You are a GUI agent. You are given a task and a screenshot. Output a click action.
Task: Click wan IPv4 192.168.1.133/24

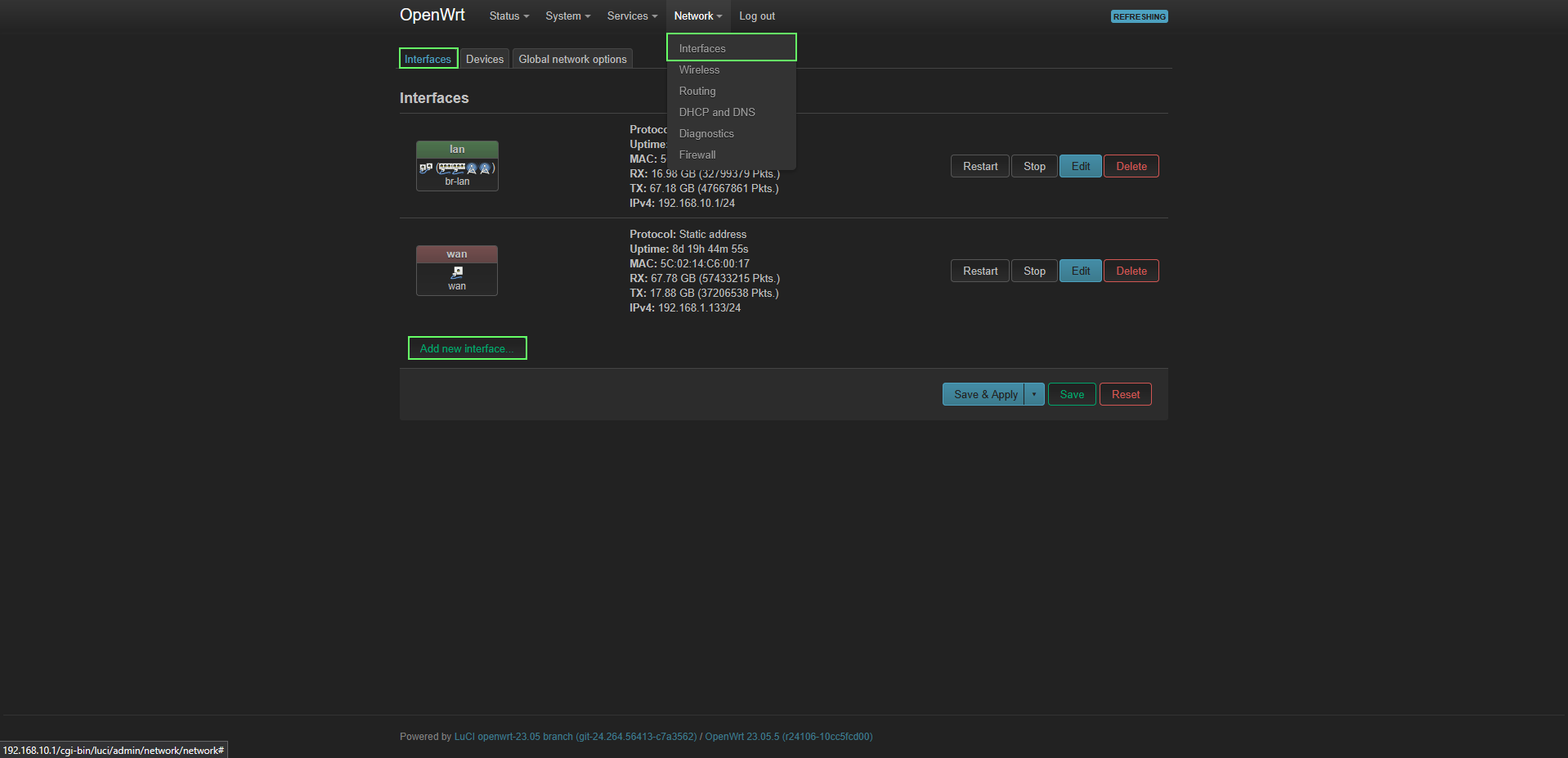click(685, 307)
